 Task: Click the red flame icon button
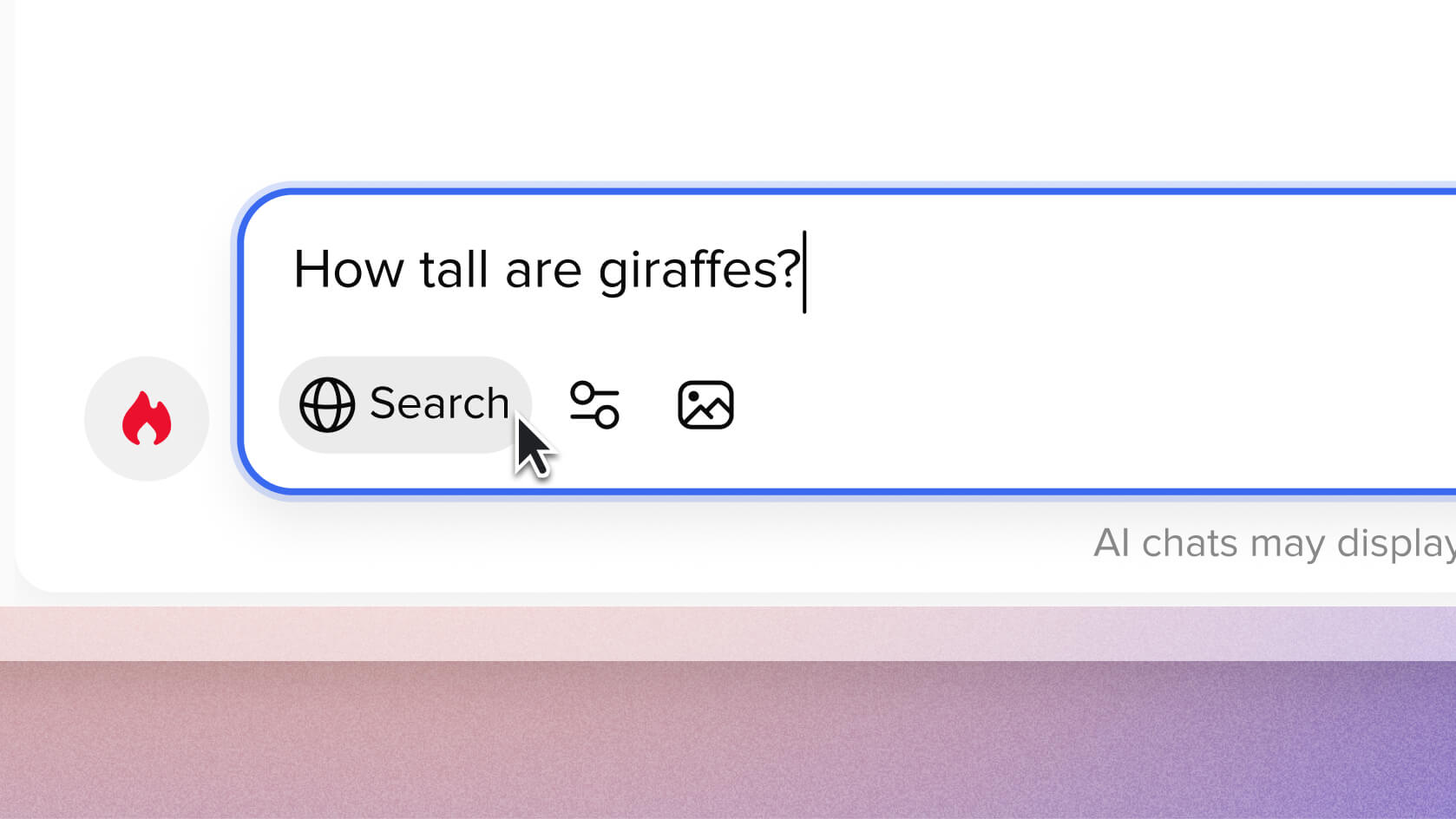click(x=147, y=419)
